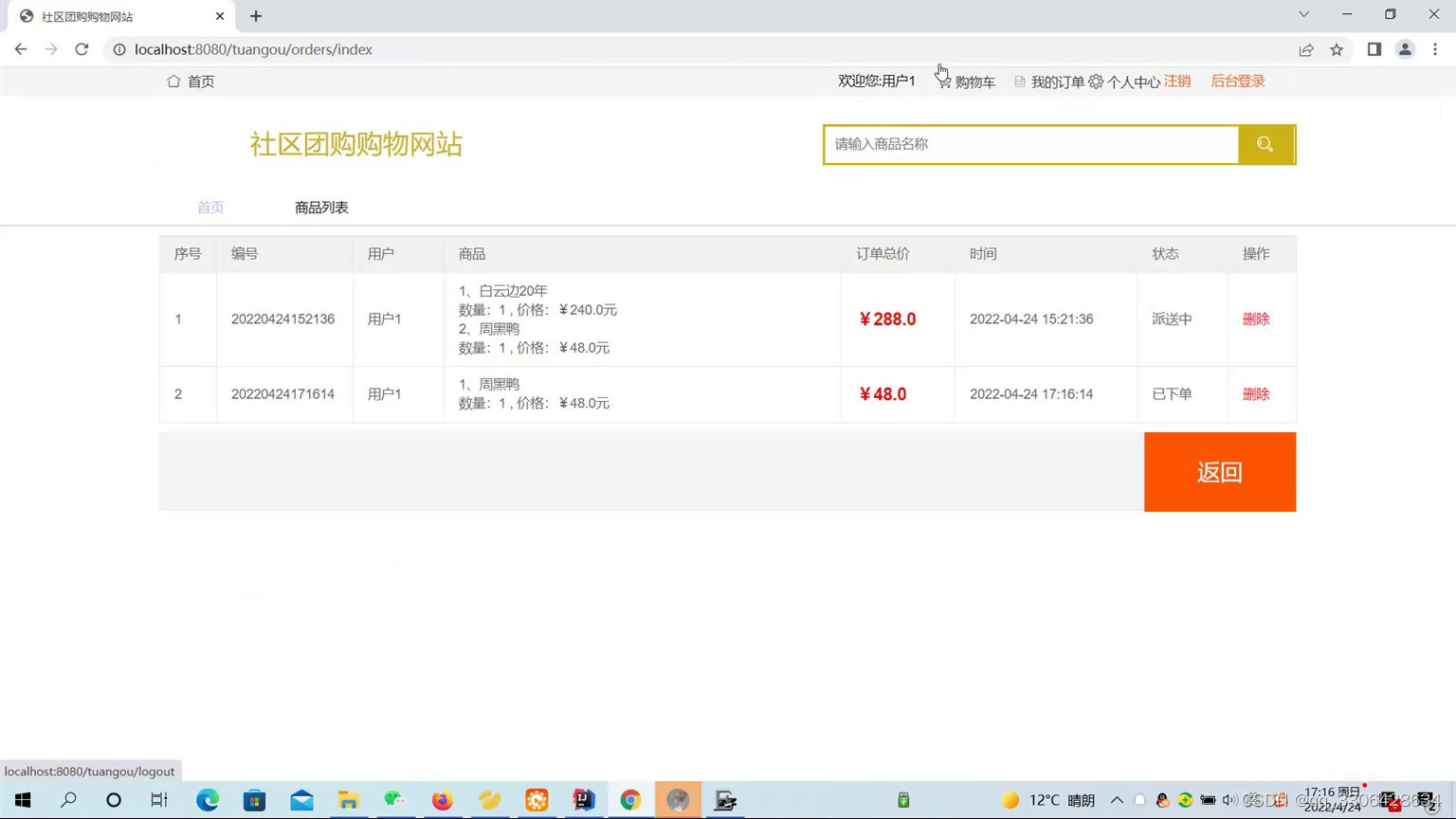Click the 社区团购购物网站 site title
The image size is (1456, 819).
[x=356, y=144]
